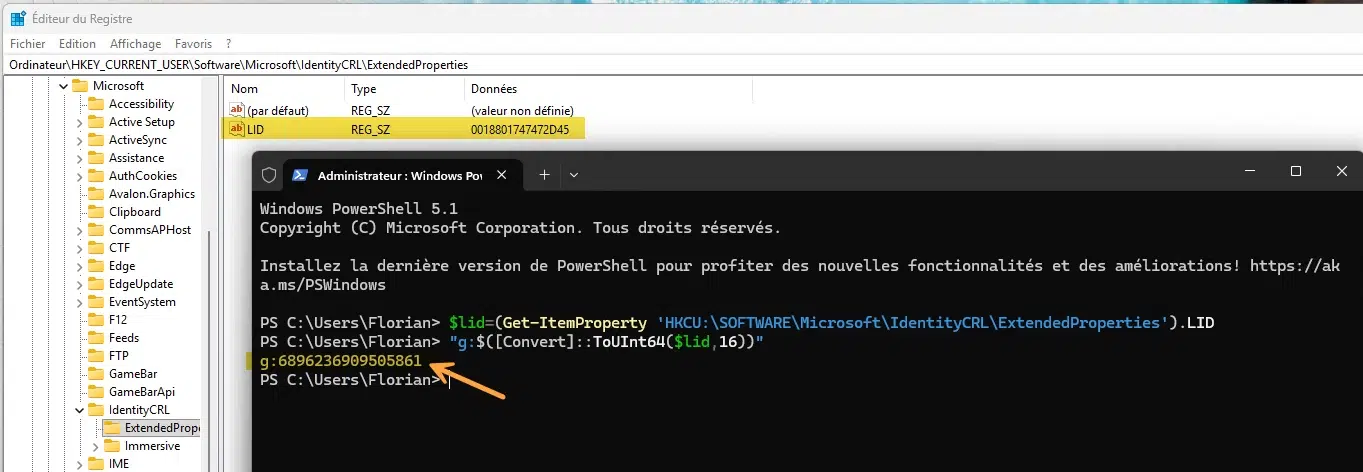Select the FTP key label
The height and width of the screenshot is (472, 1363).
pyautogui.click(x=119, y=356)
